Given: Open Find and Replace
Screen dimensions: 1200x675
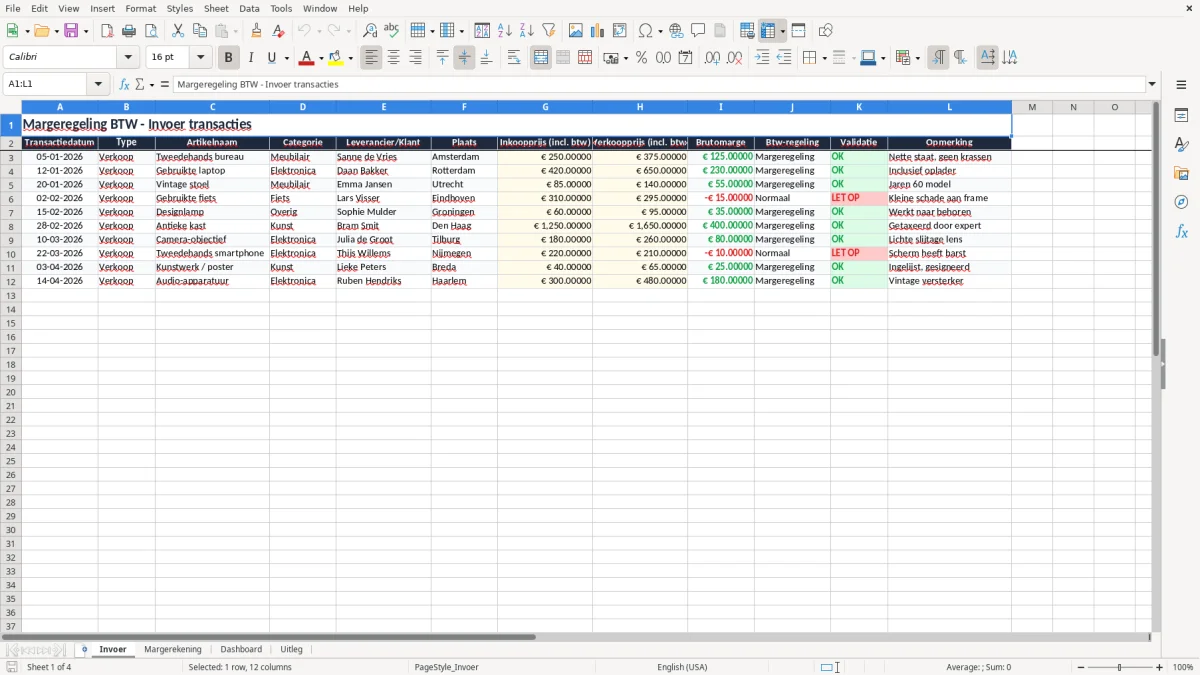Looking at the screenshot, I should [x=370, y=31].
